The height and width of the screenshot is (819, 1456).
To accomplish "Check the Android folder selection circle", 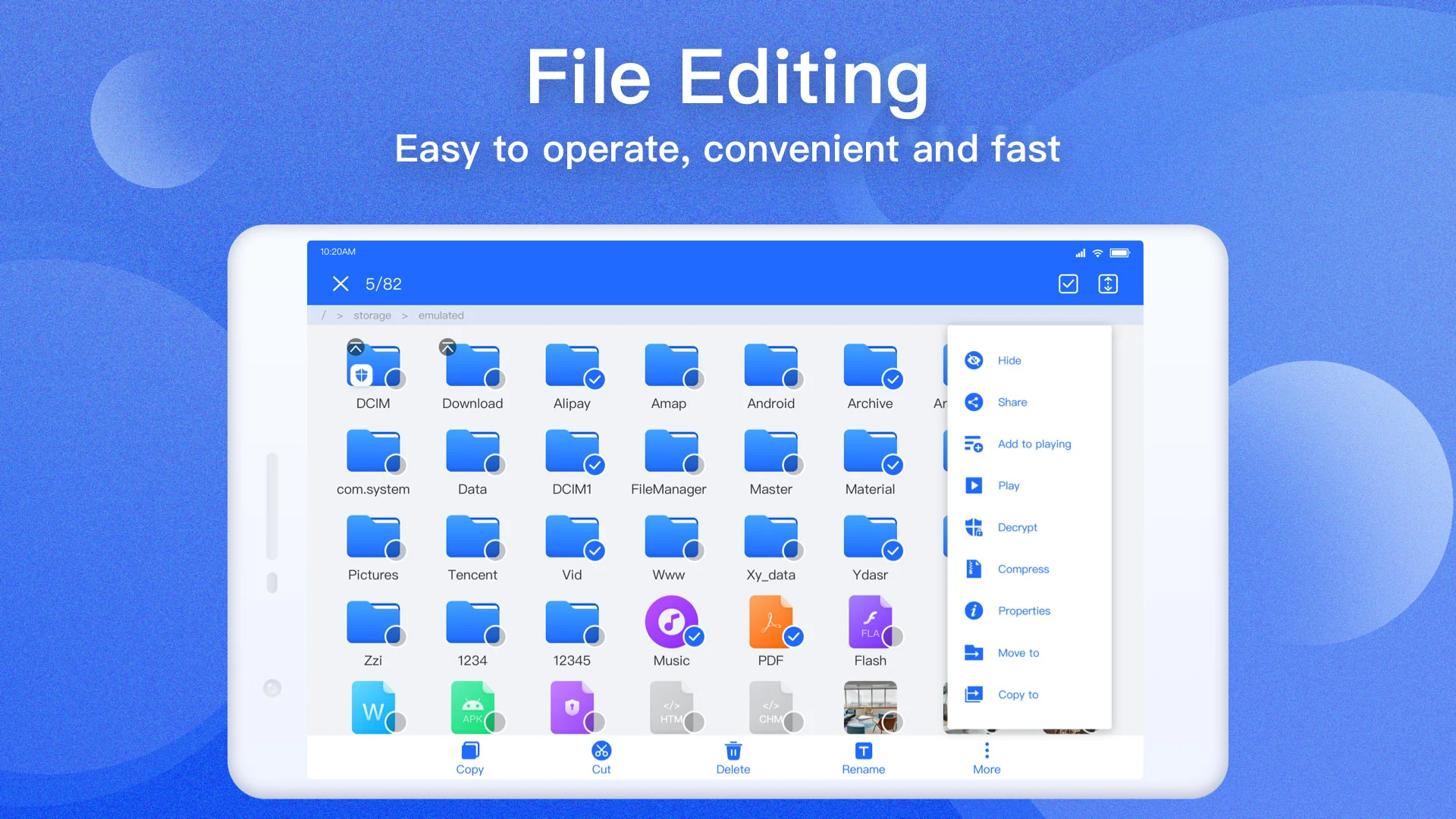I will pyautogui.click(x=793, y=379).
